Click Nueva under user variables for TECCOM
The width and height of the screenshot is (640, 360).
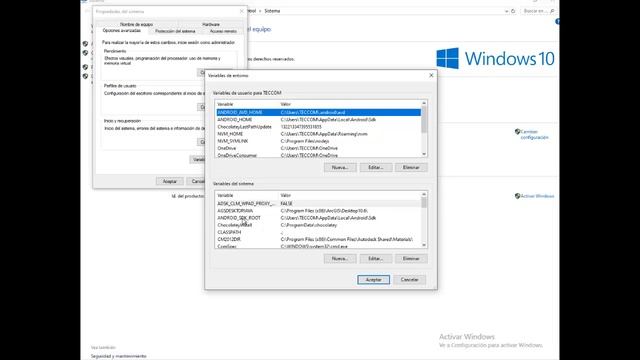coord(340,167)
